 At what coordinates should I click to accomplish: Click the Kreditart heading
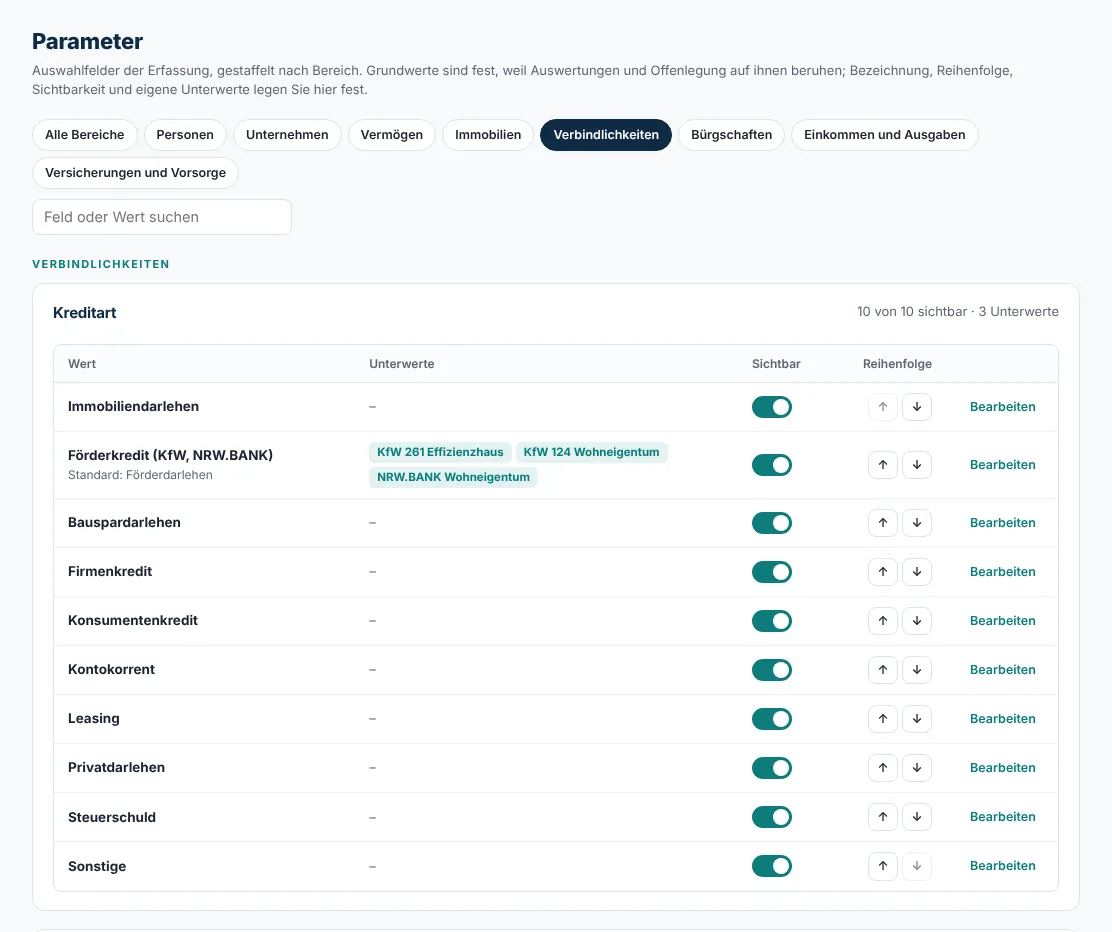point(84,313)
